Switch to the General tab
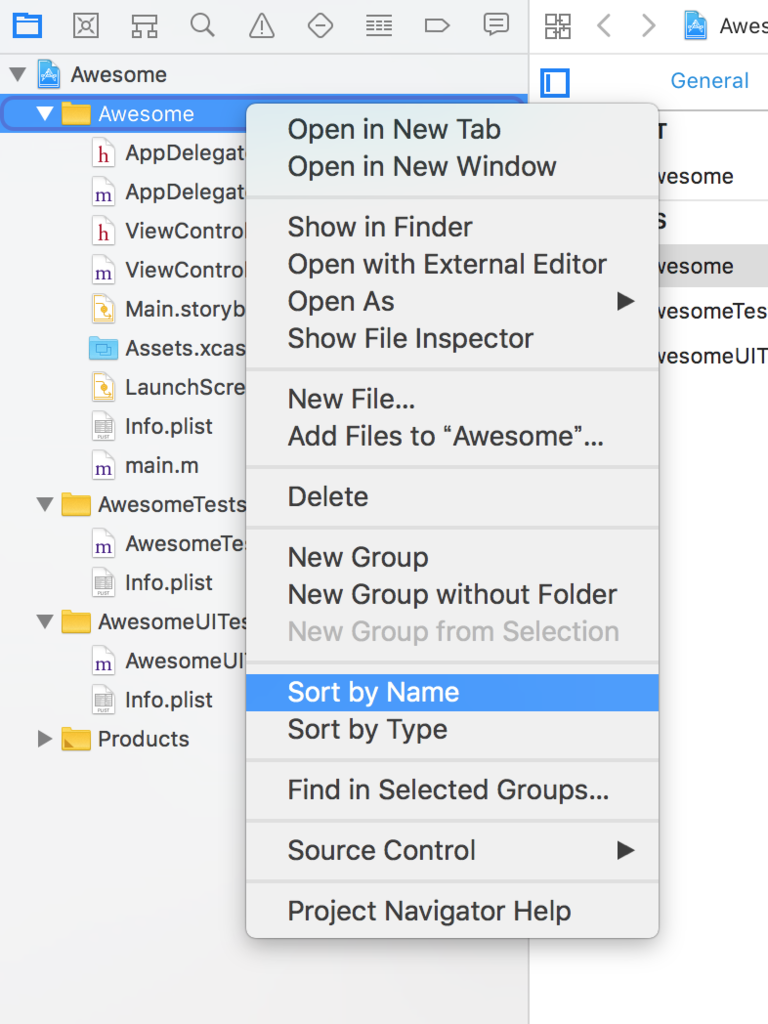The image size is (768, 1024). (709, 81)
